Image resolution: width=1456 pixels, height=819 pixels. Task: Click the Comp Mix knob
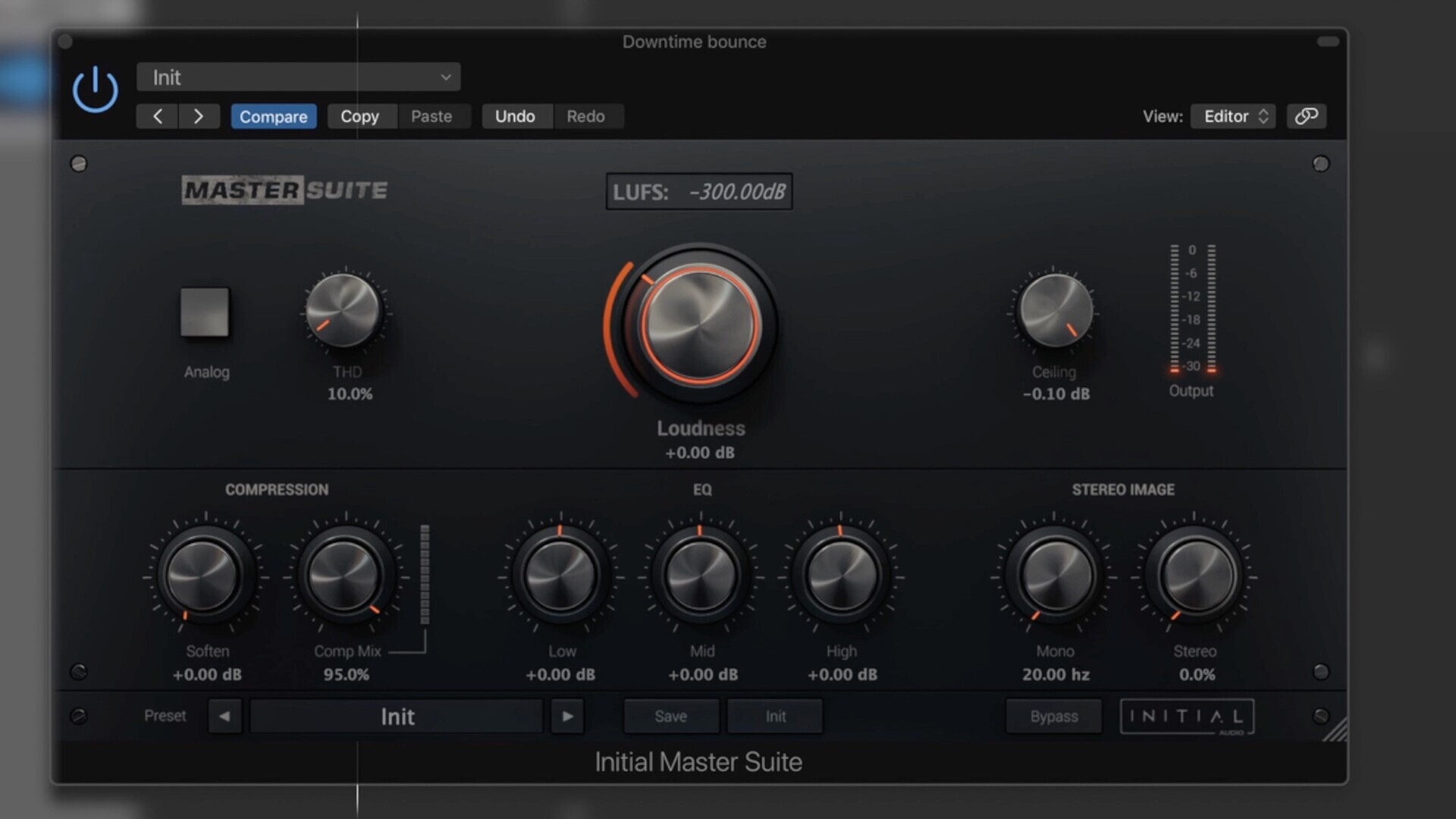tap(344, 576)
